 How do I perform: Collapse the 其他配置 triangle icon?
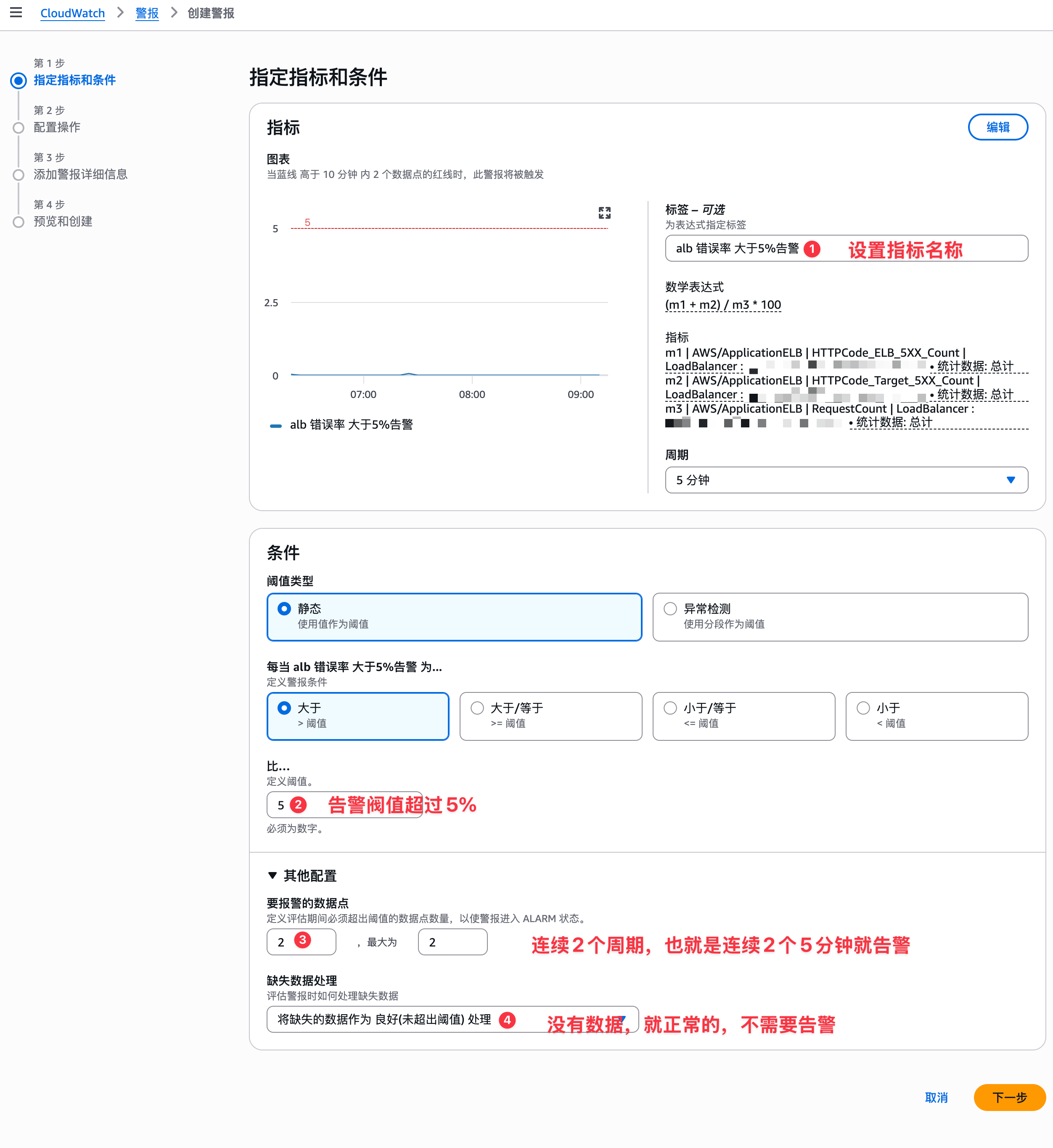coord(273,875)
